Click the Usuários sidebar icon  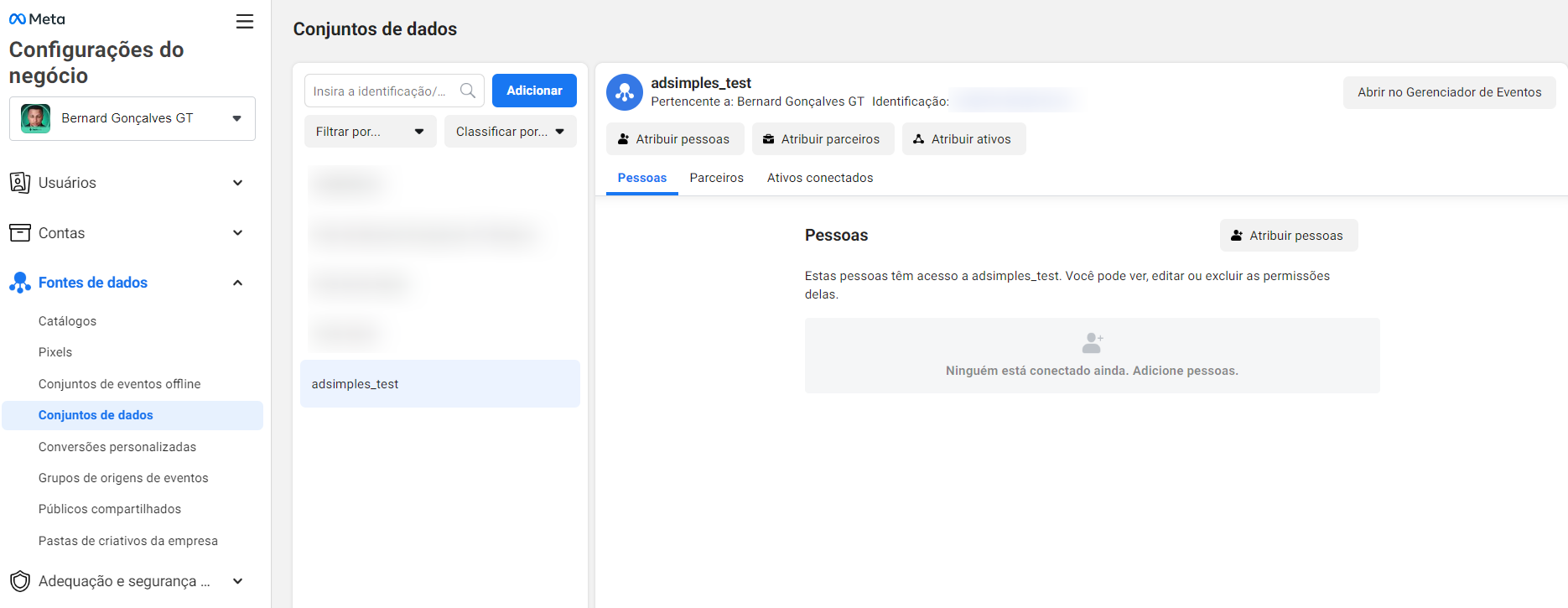20,183
